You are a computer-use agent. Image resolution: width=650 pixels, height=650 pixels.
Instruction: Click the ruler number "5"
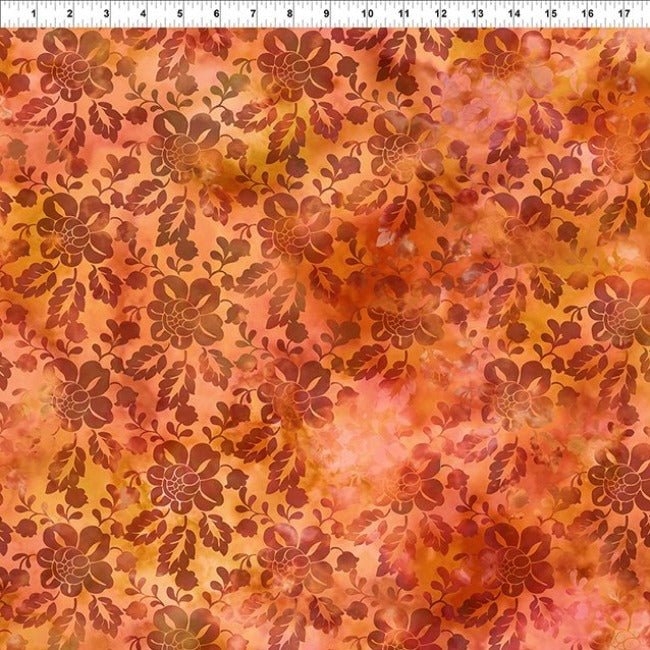[180, 14]
